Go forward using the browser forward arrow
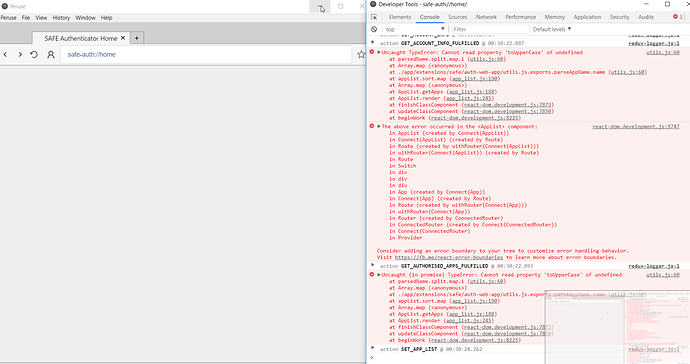The height and width of the screenshot is (364, 690). pos(20,55)
